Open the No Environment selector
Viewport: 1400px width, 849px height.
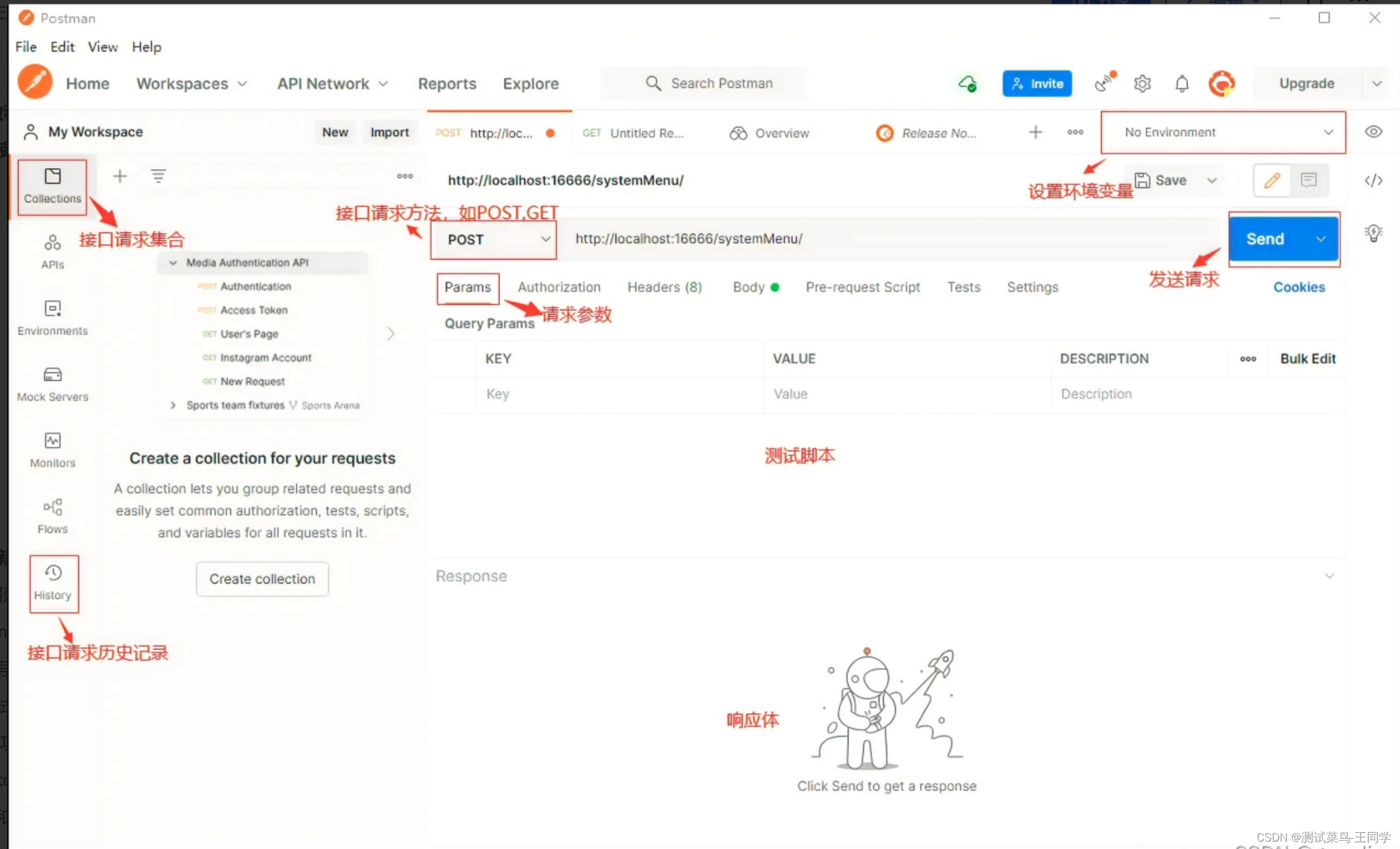[x=1223, y=132]
